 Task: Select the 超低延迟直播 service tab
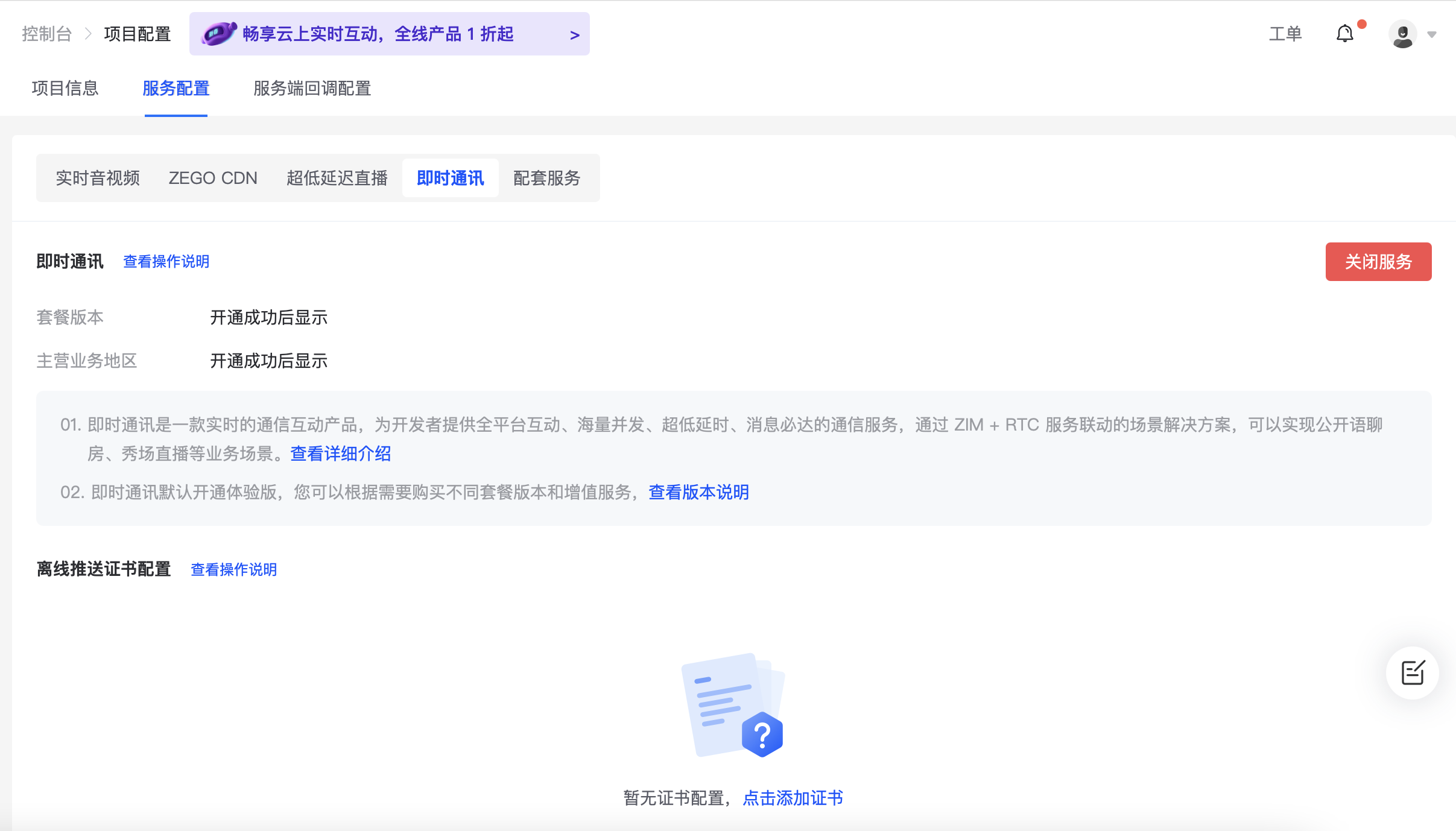(x=337, y=178)
